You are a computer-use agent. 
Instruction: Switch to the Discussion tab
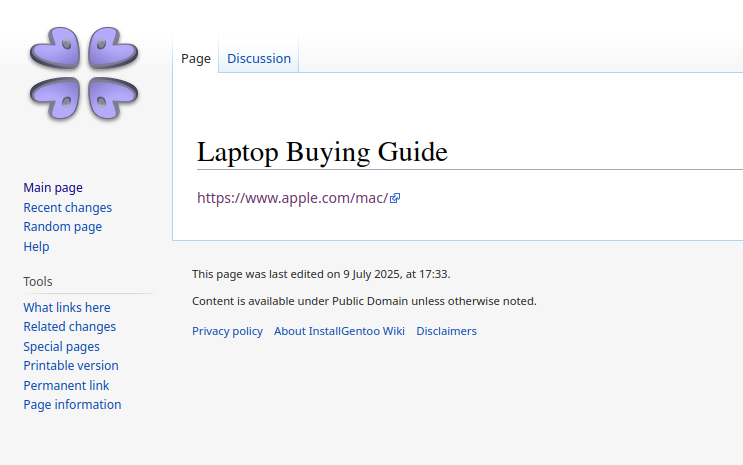(x=259, y=58)
